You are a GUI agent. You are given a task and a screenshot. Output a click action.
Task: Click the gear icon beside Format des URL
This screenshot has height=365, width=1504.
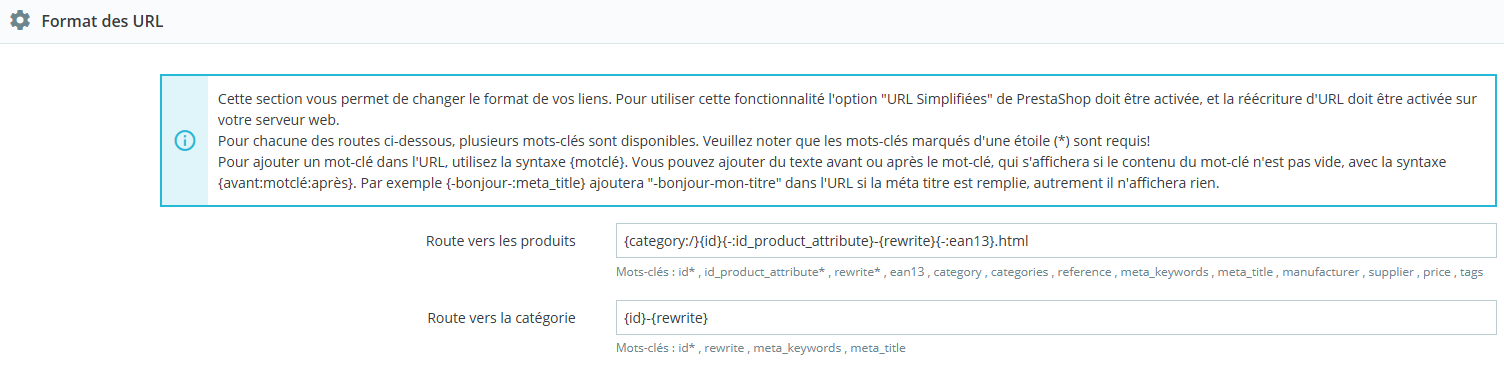click(20, 20)
